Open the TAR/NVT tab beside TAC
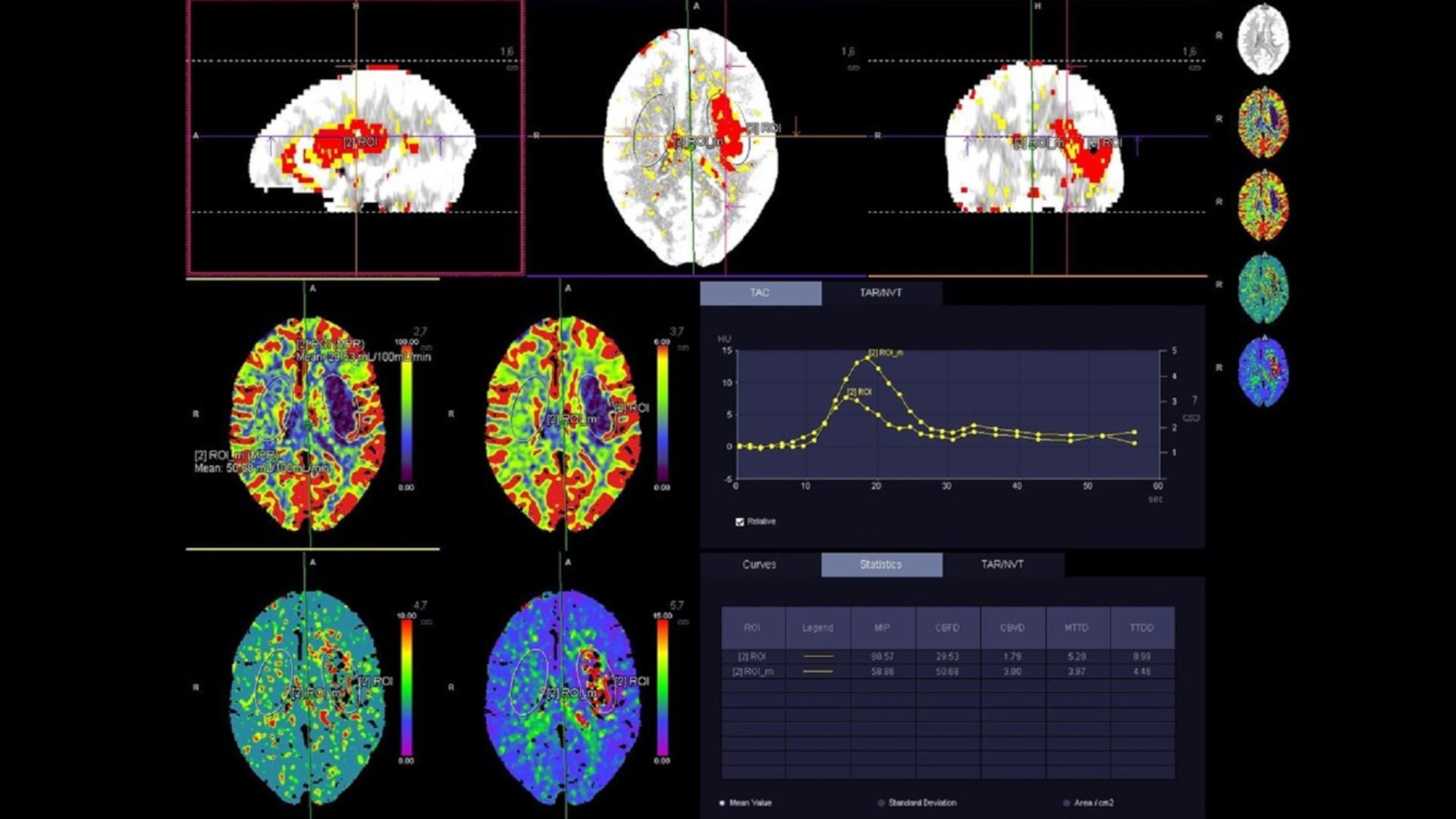The width and height of the screenshot is (1456, 819). point(881,293)
